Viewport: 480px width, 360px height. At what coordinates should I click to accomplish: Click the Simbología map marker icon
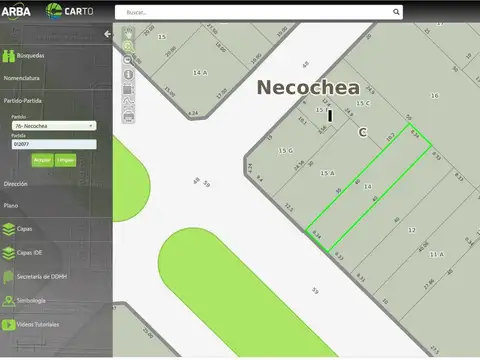click(9, 301)
